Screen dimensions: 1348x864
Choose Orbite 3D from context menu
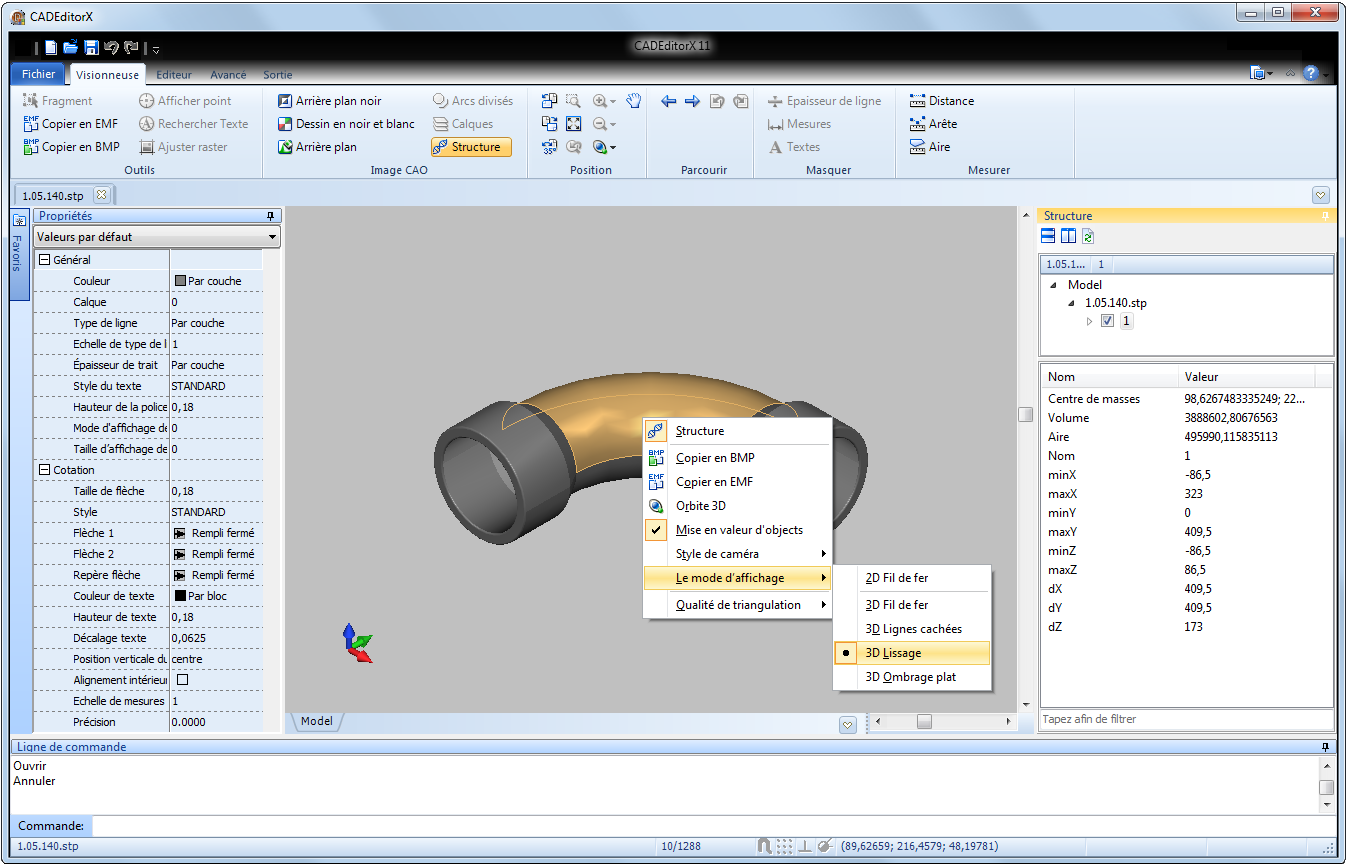[700, 506]
